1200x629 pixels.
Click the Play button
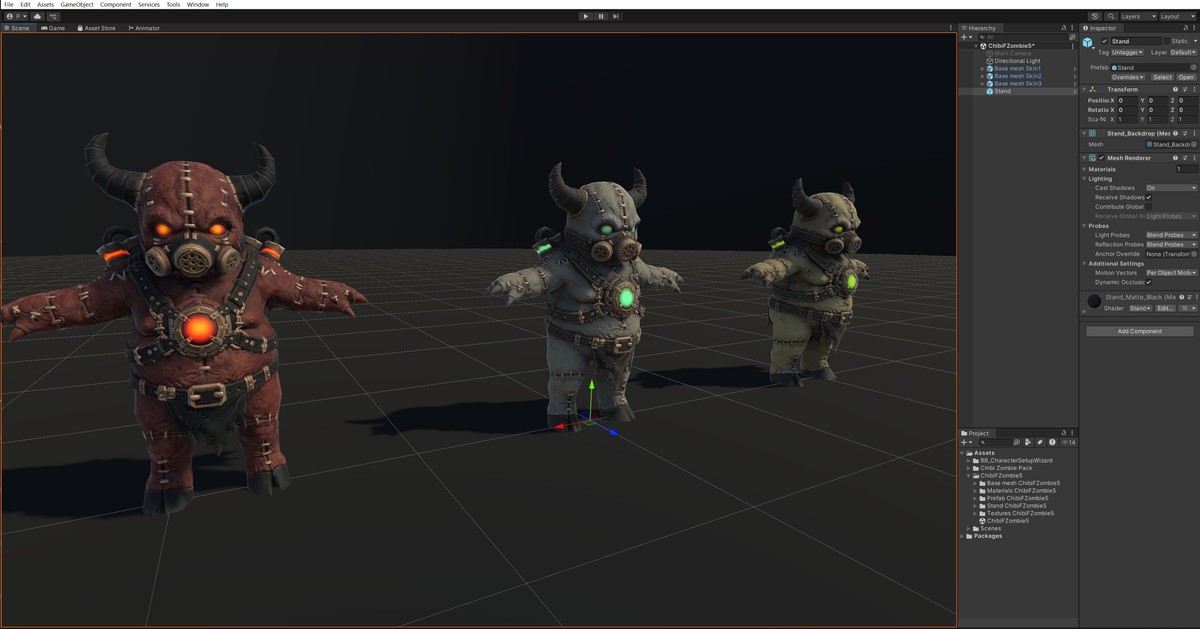pyautogui.click(x=585, y=16)
